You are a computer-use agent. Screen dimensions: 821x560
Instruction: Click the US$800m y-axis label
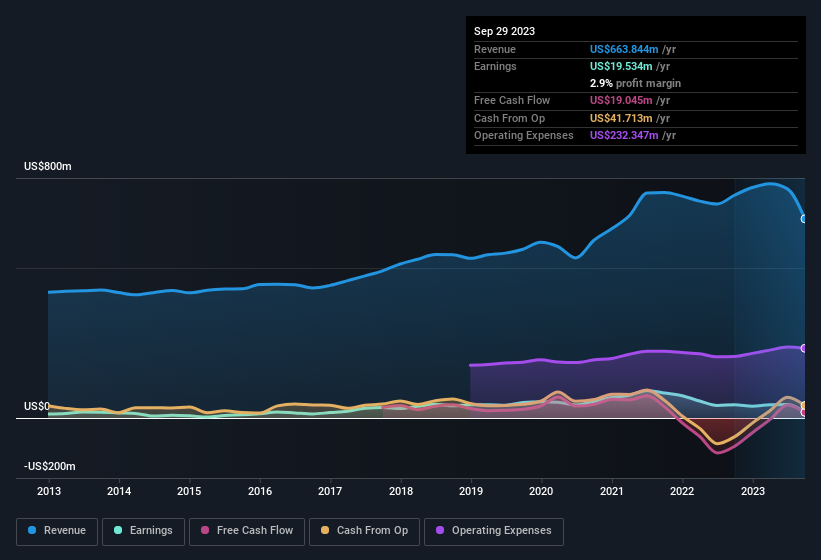[x=48, y=166]
